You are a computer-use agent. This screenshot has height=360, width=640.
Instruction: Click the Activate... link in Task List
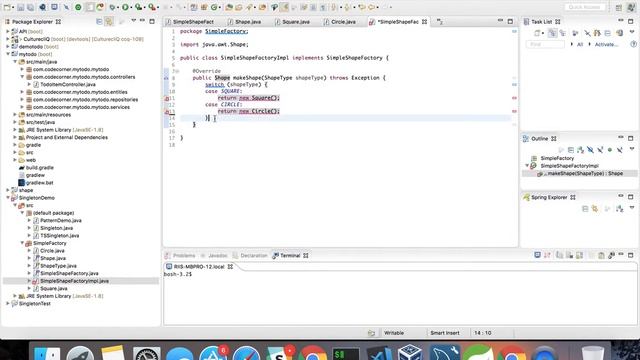(x=606, y=44)
